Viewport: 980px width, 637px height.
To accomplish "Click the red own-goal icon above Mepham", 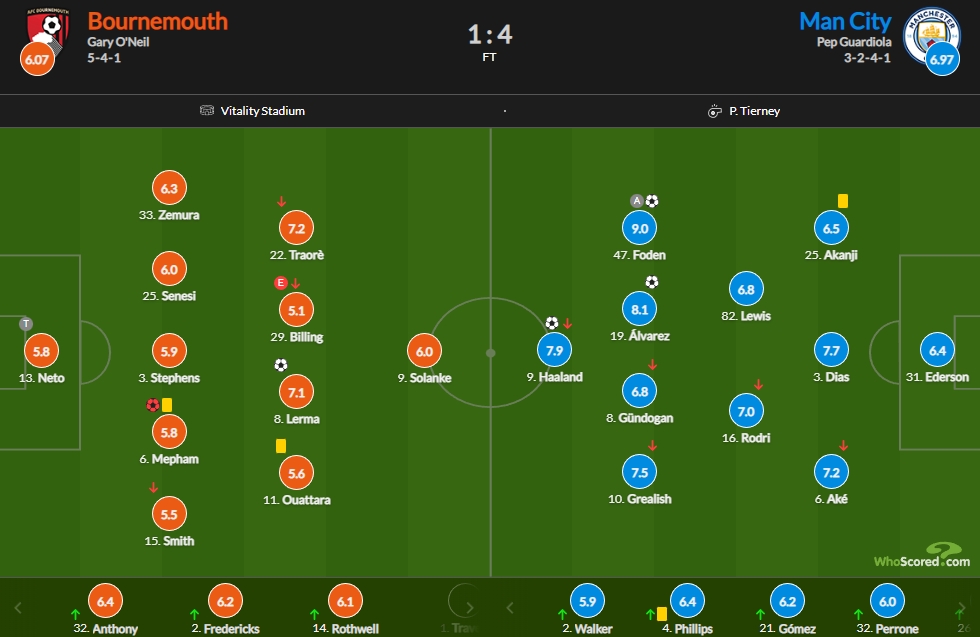I will coord(152,405).
